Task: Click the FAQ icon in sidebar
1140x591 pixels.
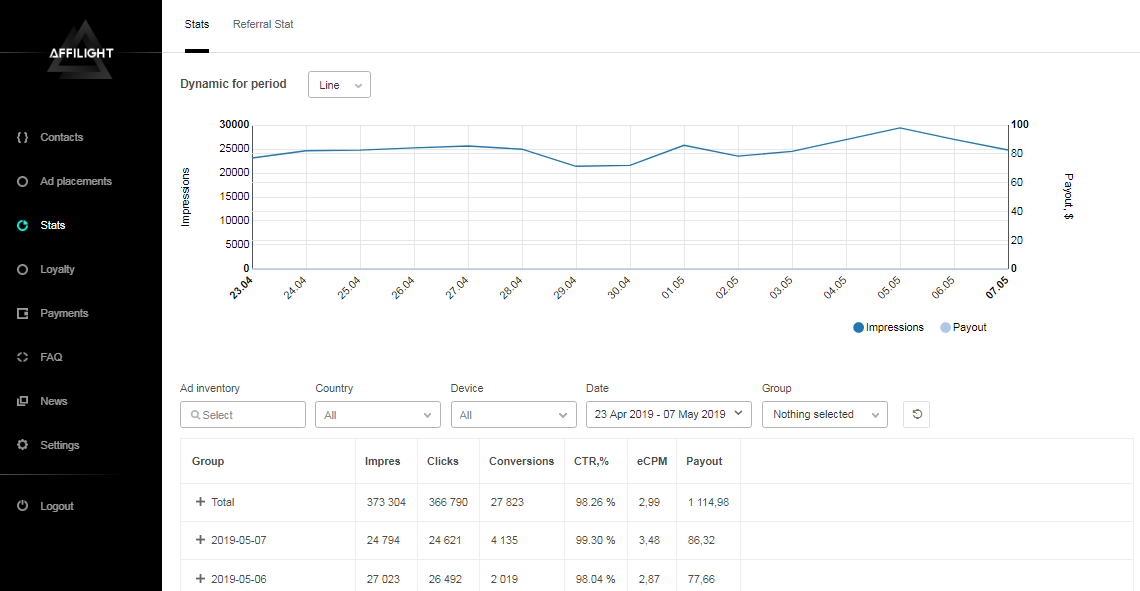Action: [22, 357]
